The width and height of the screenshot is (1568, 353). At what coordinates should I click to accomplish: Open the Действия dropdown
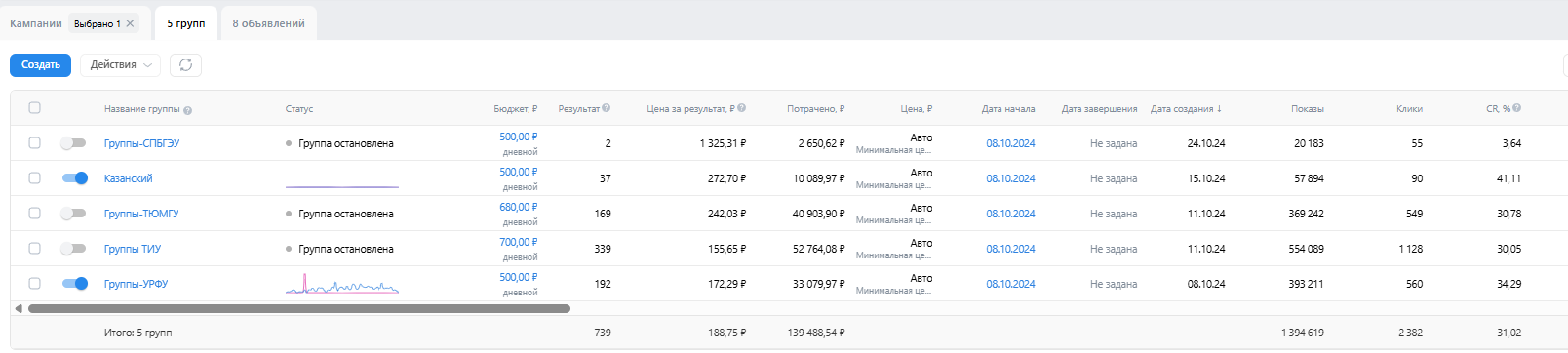pyautogui.click(x=120, y=64)
